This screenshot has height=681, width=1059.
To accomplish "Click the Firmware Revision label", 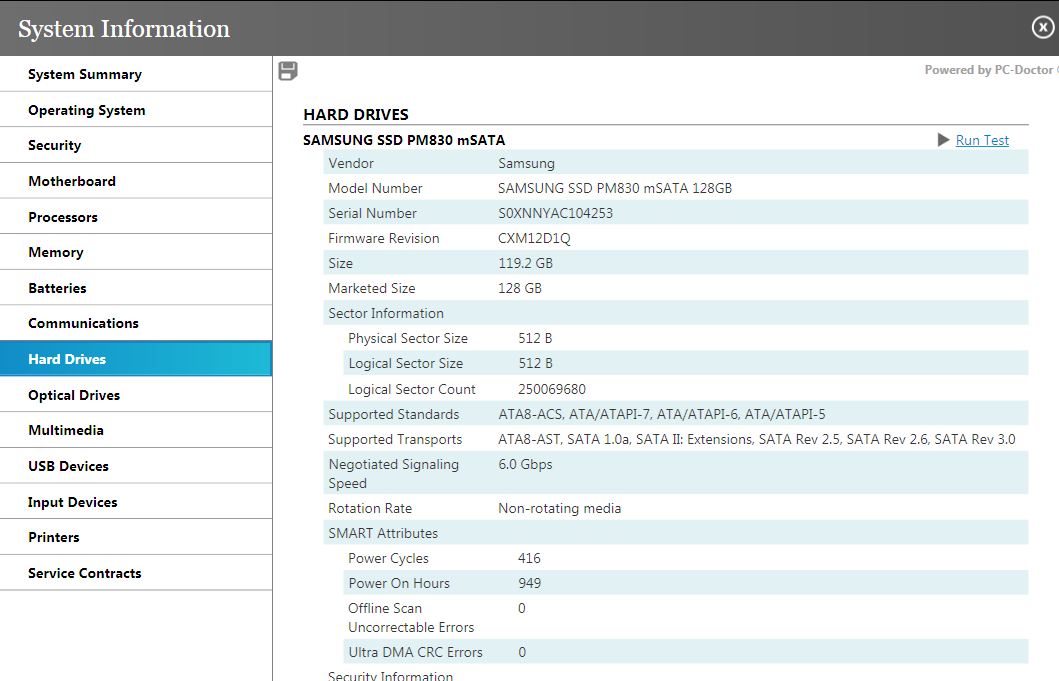I will pyautogui.click(x=384, y=238).
